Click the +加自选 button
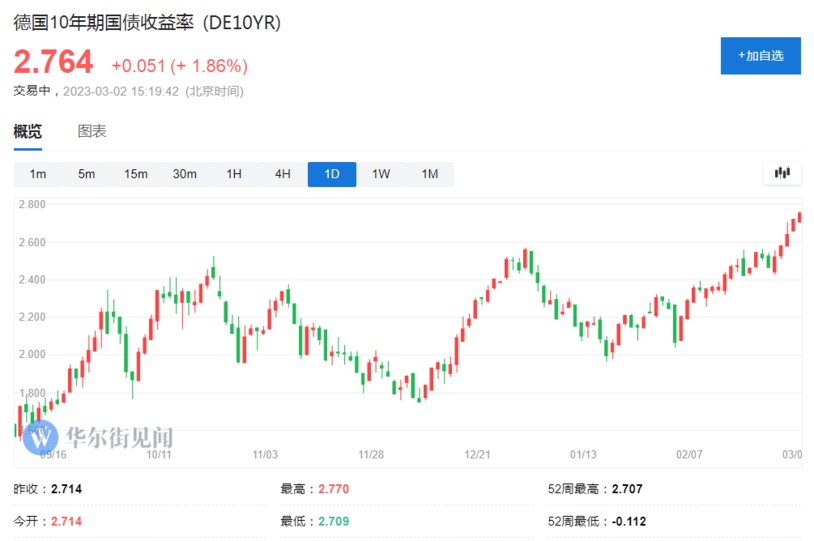The width and height of the screenshot is (814, 541). 760,56
